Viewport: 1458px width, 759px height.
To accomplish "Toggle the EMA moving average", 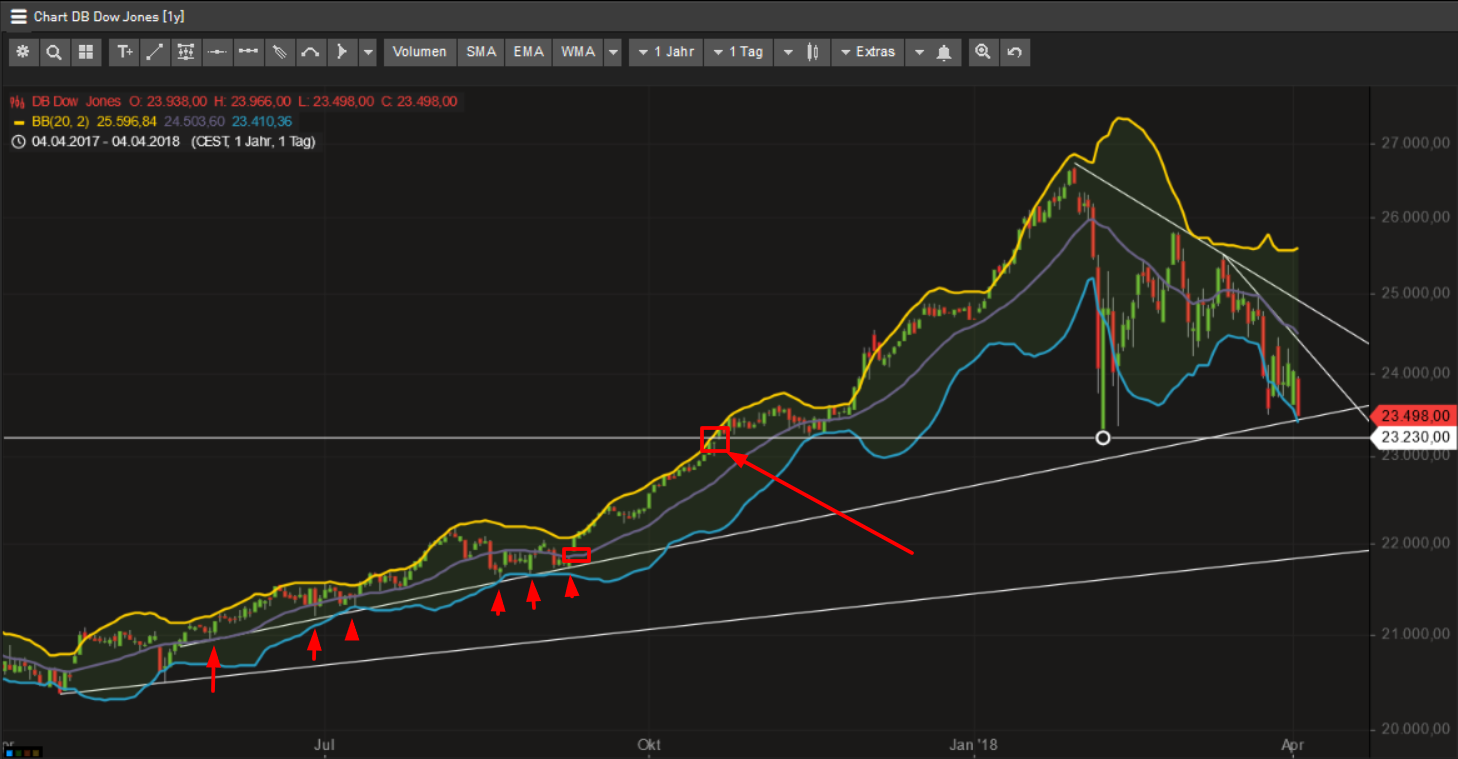I will (x=529, y=52).
